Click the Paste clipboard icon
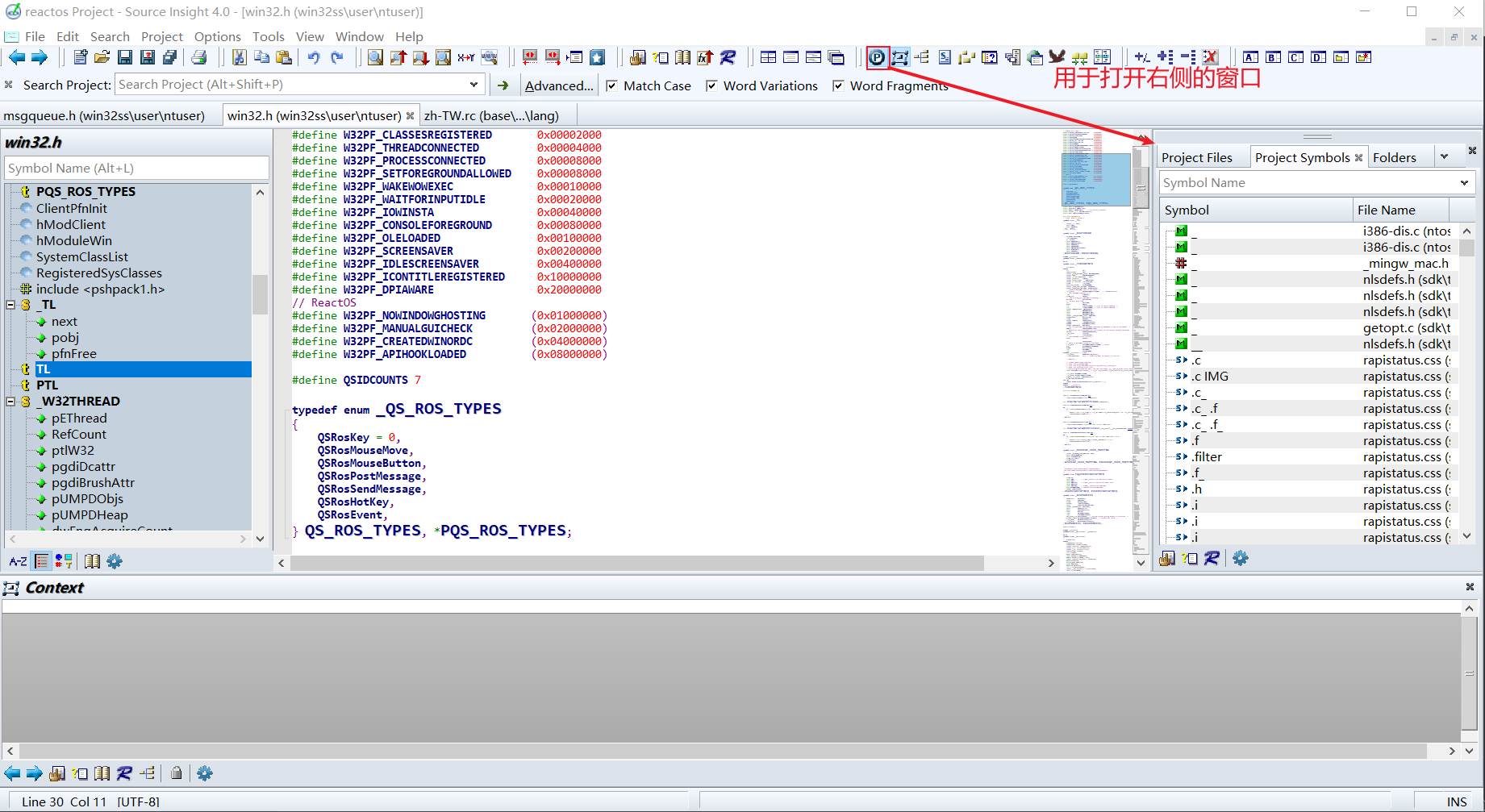 coord(283,57)
